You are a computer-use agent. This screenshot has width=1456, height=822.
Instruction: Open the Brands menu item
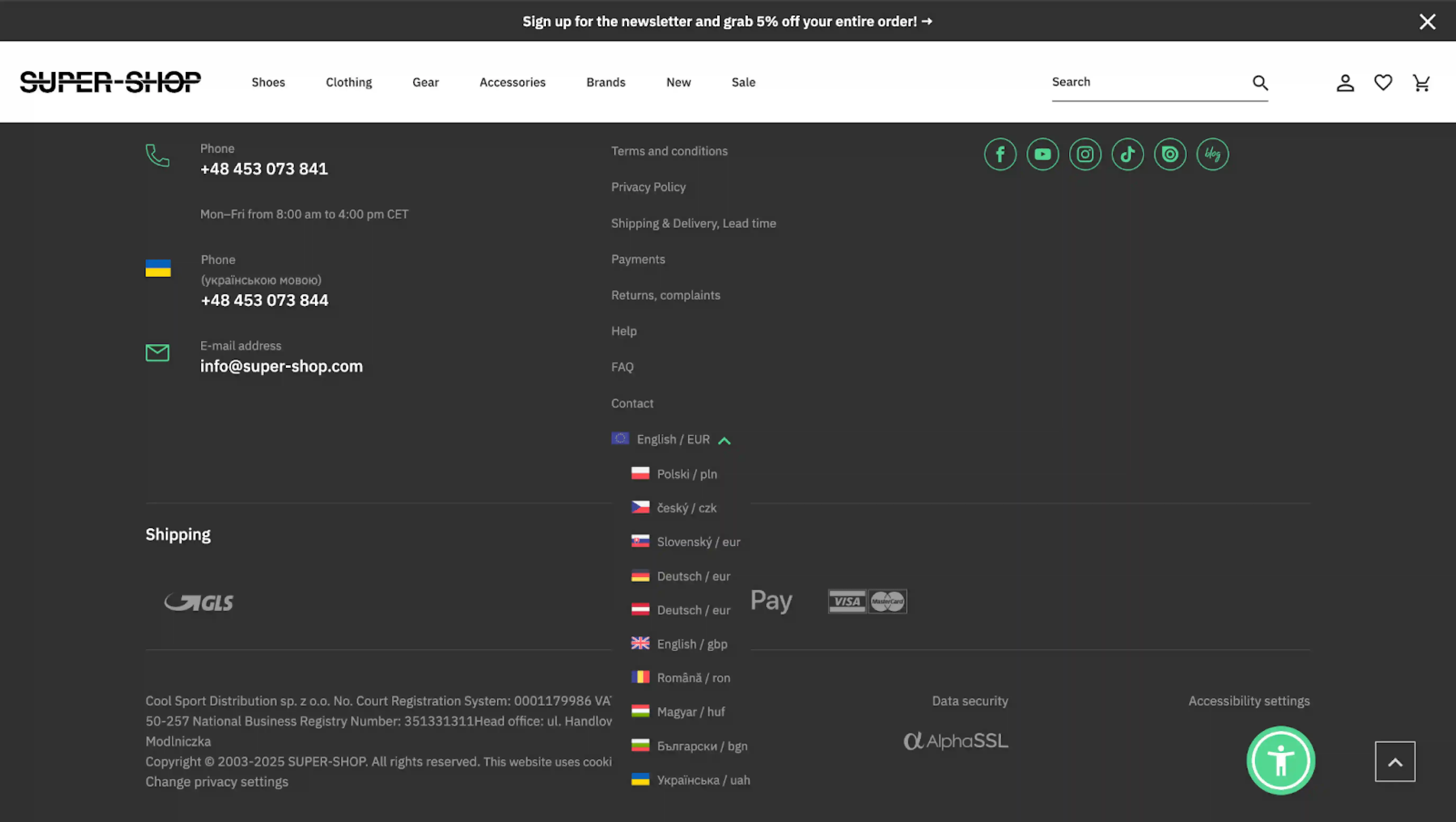(605, 82)
